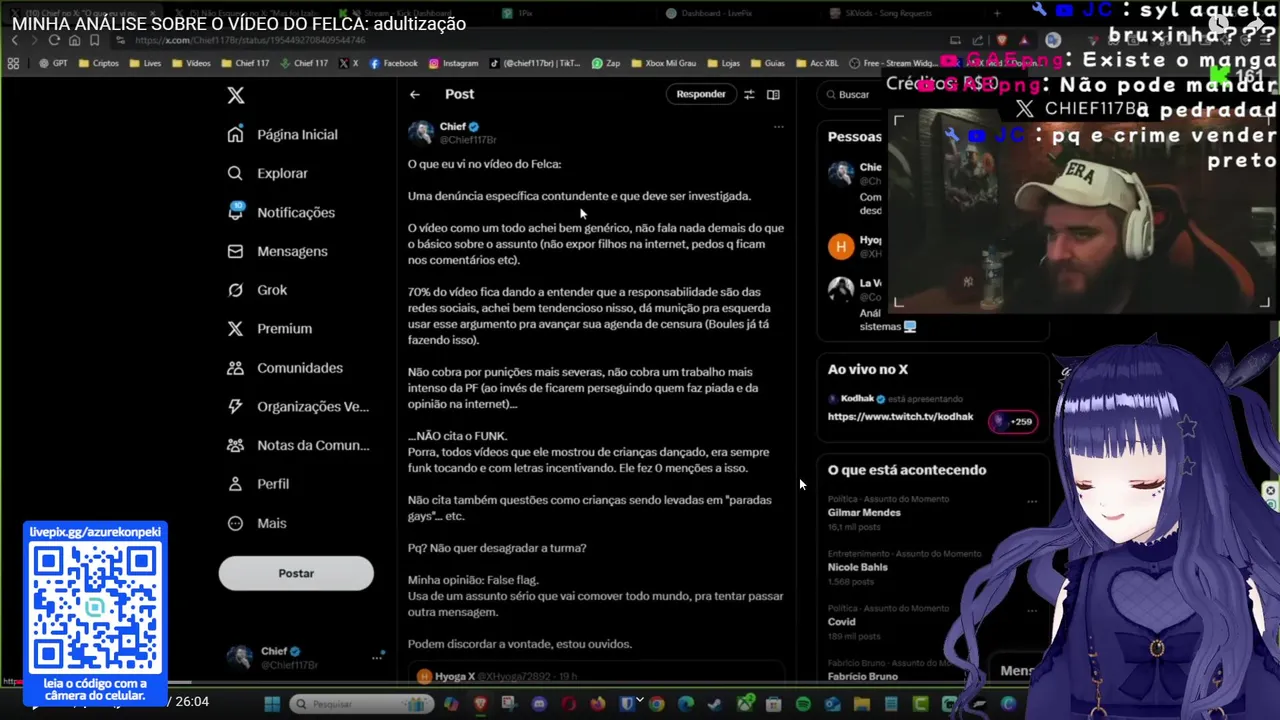Open account switcher dots beside @Chief117Br
This screenshot has width=1280, height=720.
[378, 657]
